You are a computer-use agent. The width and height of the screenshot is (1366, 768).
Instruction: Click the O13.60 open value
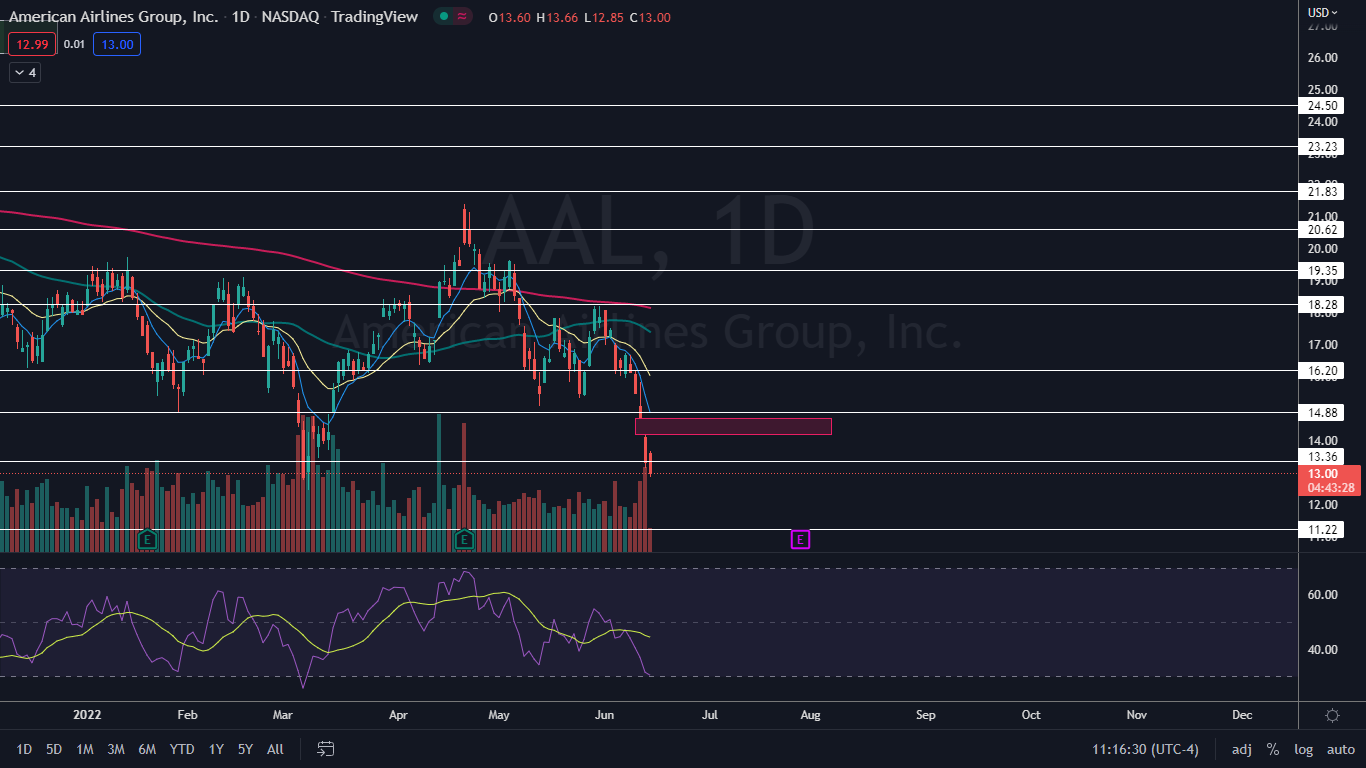click(x=512, y=17)
